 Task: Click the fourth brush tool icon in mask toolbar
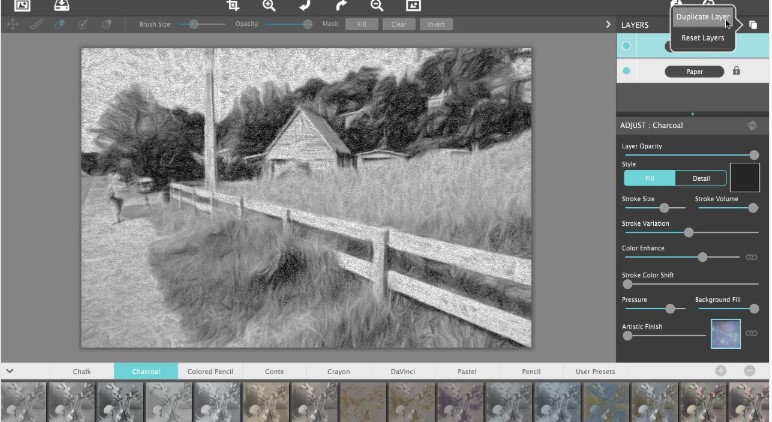(83, 24)
